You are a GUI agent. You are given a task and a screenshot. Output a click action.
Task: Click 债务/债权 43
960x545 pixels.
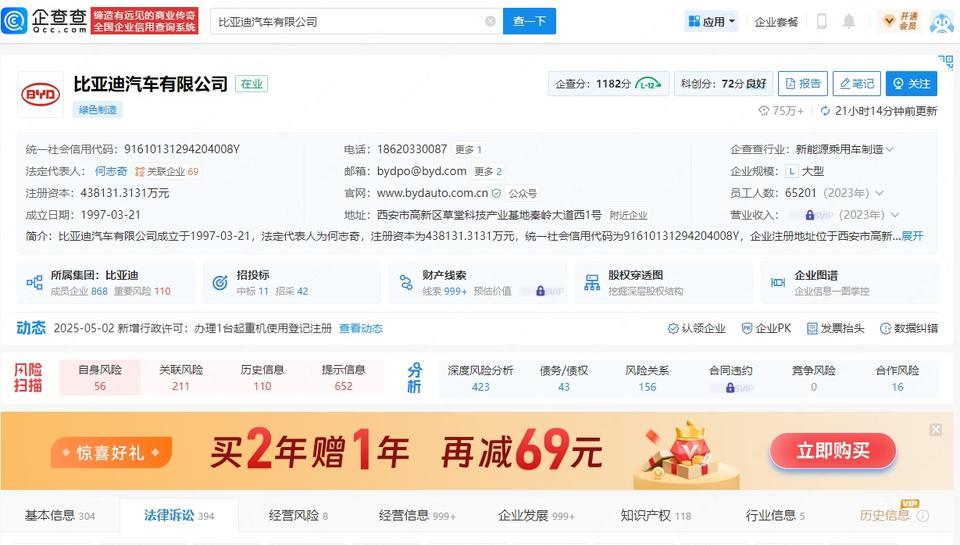(564, 378)
